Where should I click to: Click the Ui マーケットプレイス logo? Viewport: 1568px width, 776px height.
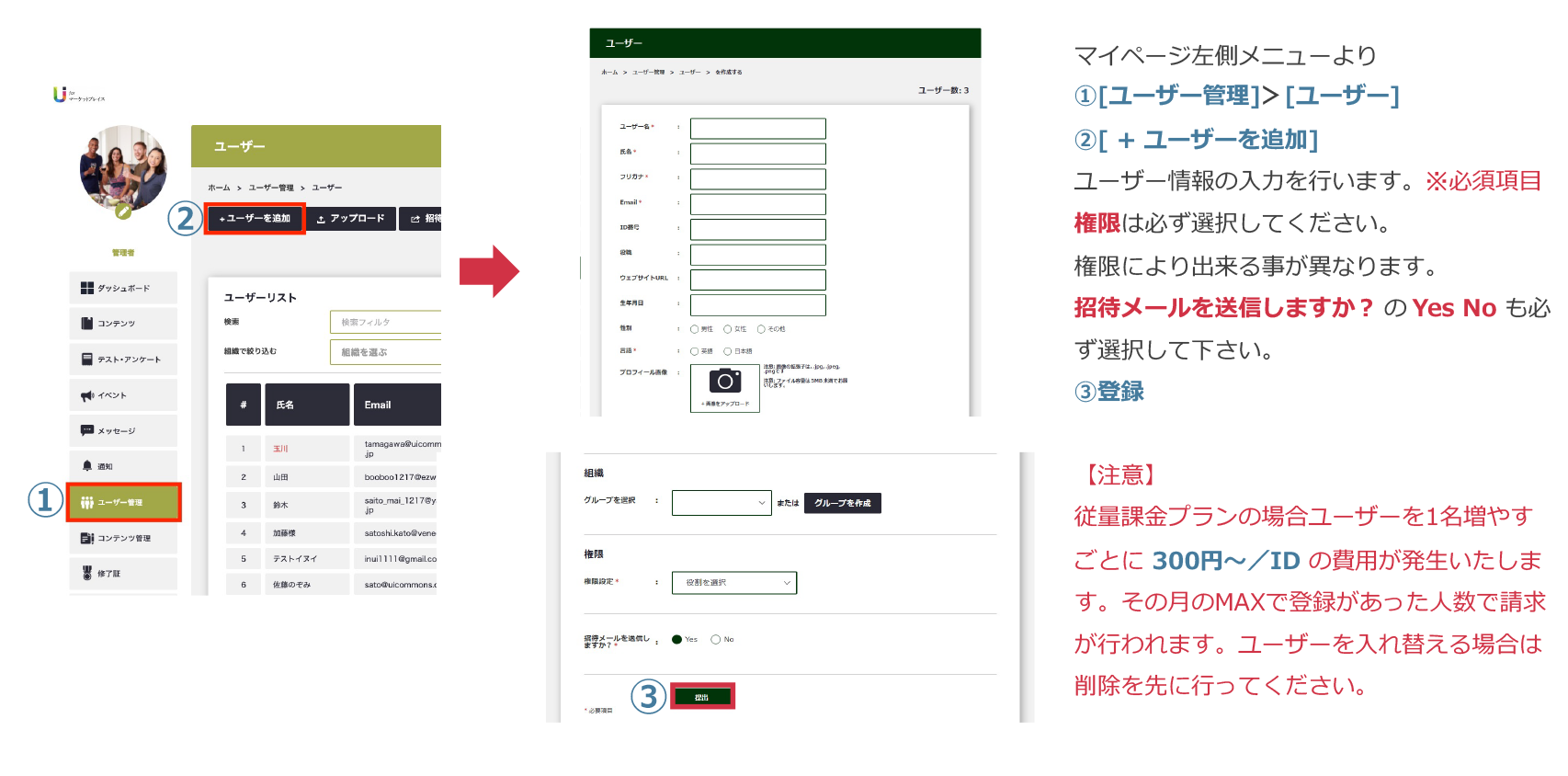[x=79, y=95]
